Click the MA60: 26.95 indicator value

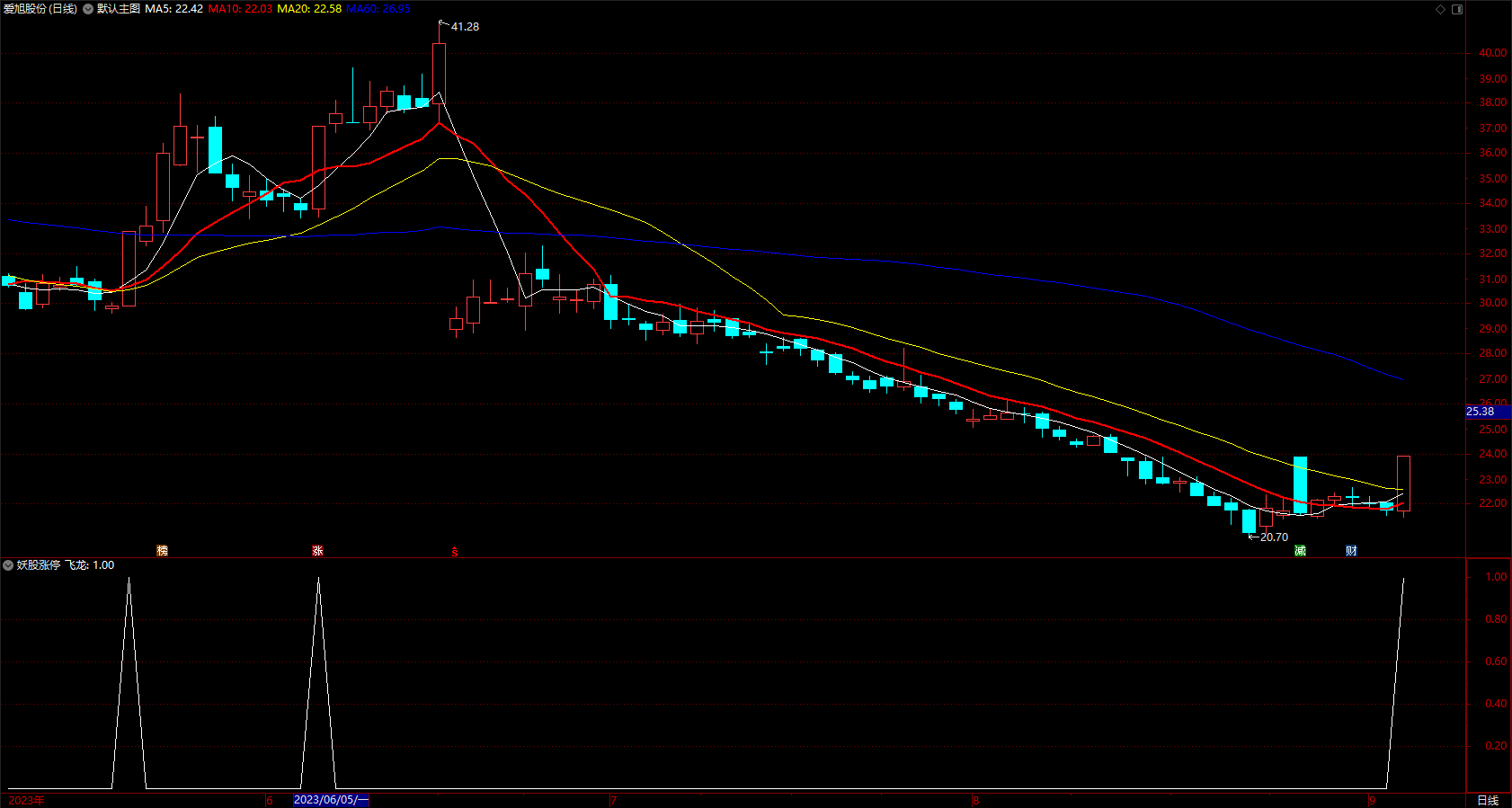[x=378, y=9]
